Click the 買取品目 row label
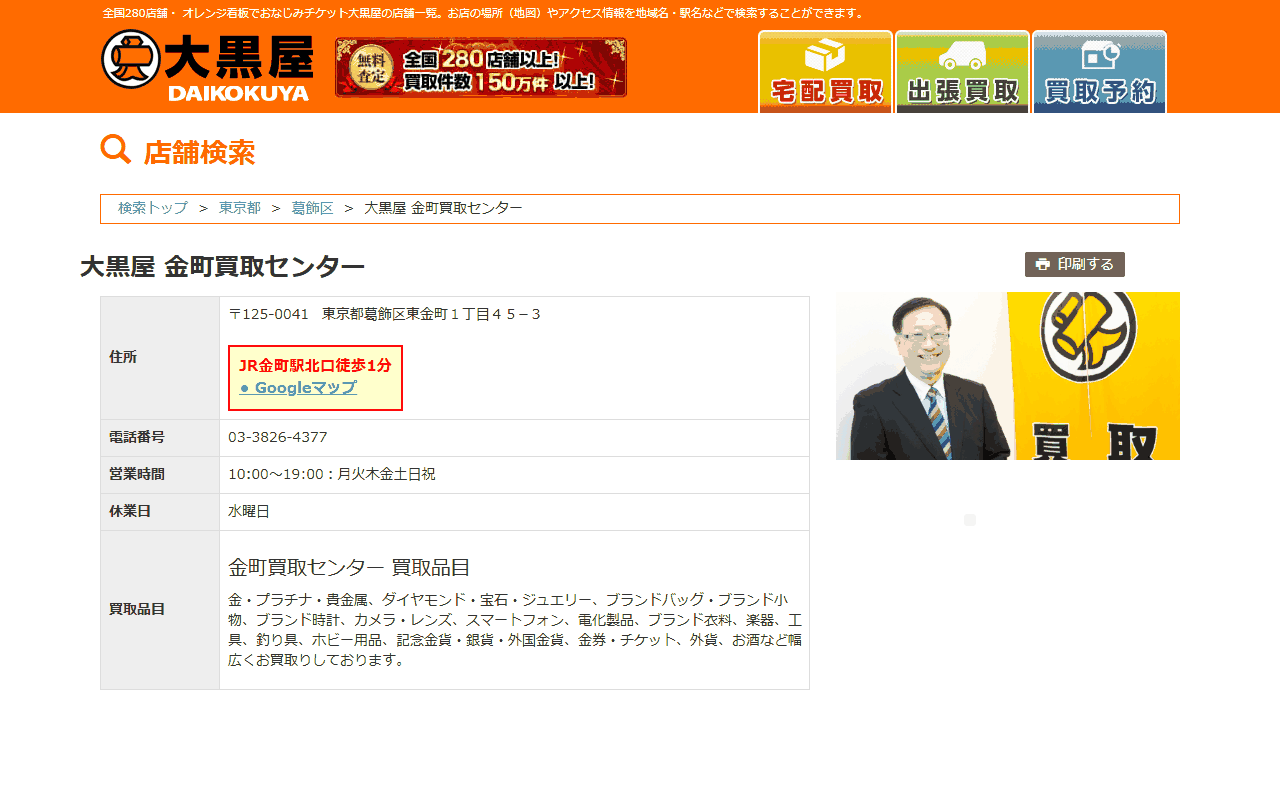 point(137,609)
